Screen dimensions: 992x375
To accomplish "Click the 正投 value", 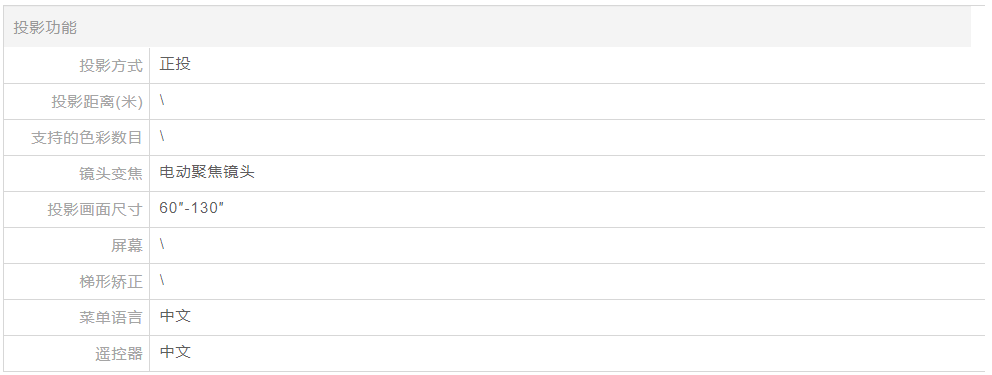I will [175, 64].
